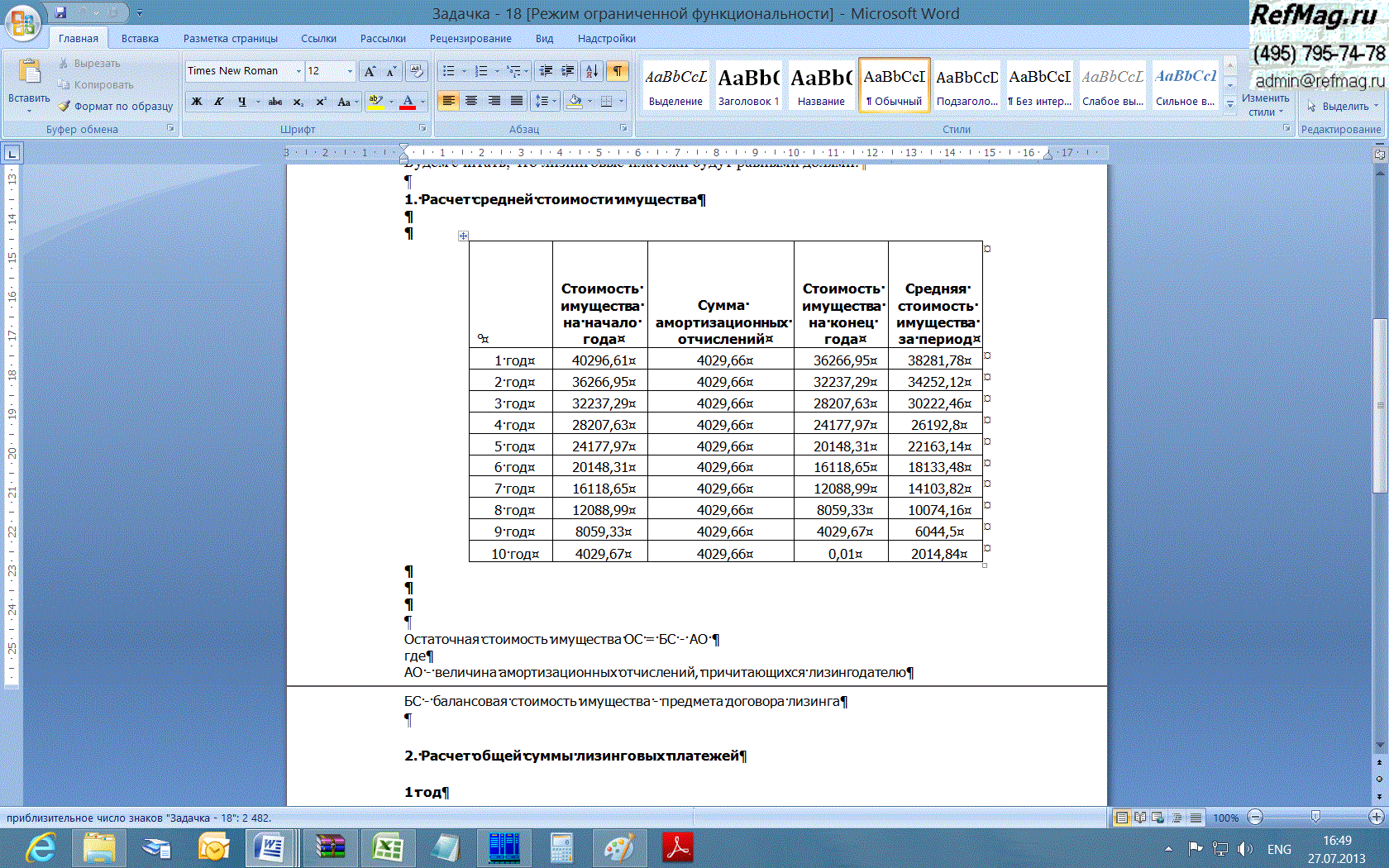Toggle bold (Ж) formatting
Viewport: 1389px width, 868px height.
(197, 102)
